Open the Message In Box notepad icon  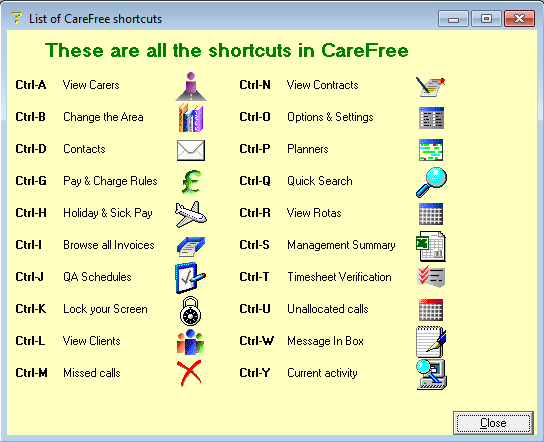click(431, 342)
